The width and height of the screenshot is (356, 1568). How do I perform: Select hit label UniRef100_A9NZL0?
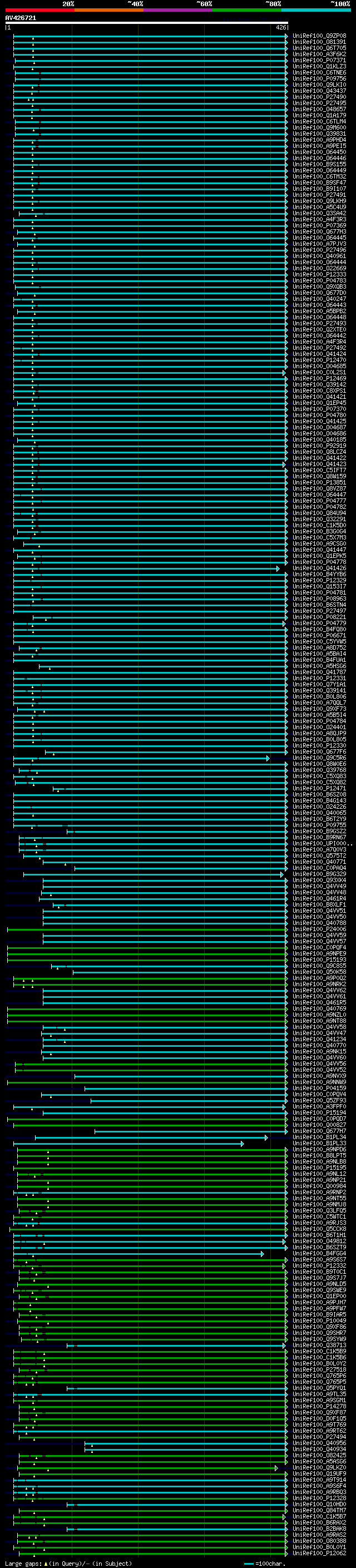coord(319,1015)
